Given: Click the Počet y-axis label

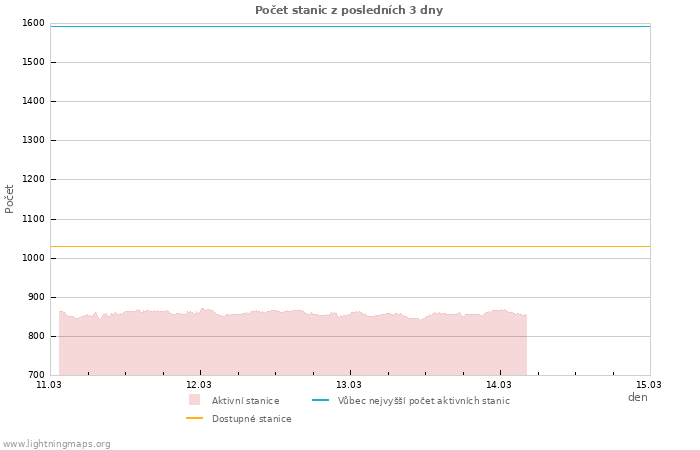Looking at the screenshot, I should coord(10,198).
